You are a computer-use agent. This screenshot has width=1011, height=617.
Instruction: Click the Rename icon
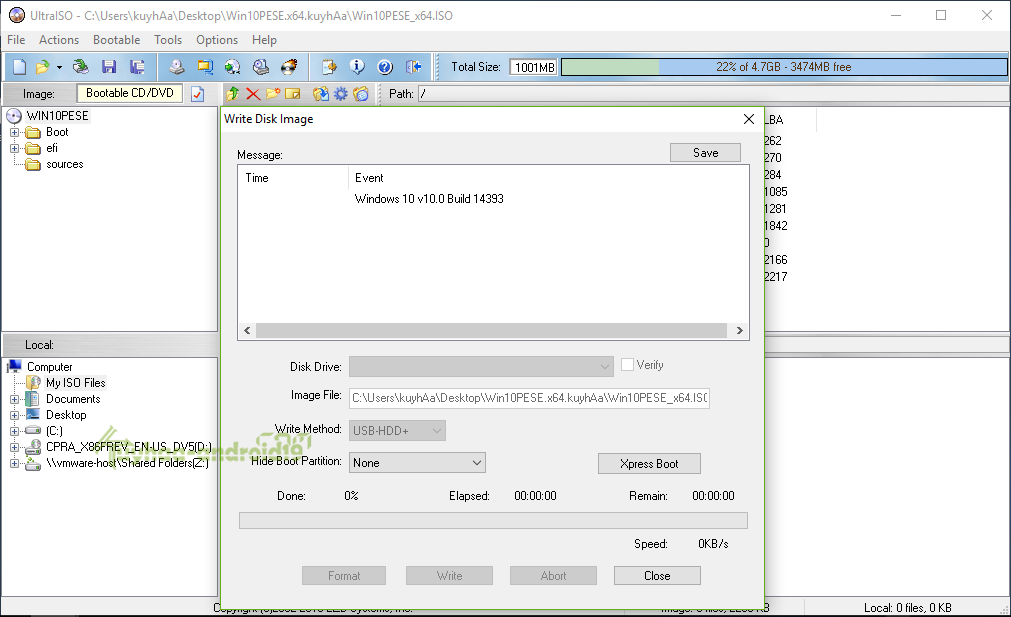(x=293, y=94)
